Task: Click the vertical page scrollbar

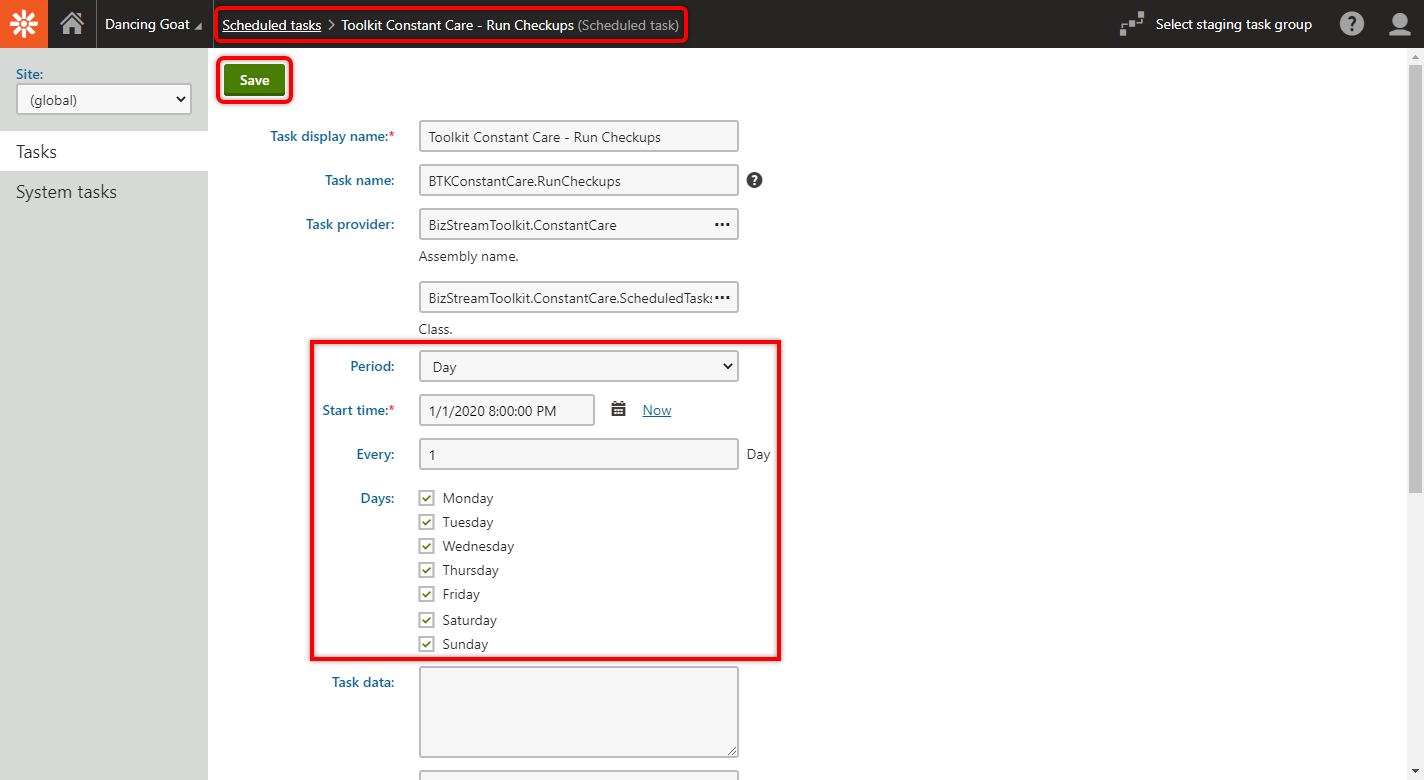Action: tap(1415, 278)
